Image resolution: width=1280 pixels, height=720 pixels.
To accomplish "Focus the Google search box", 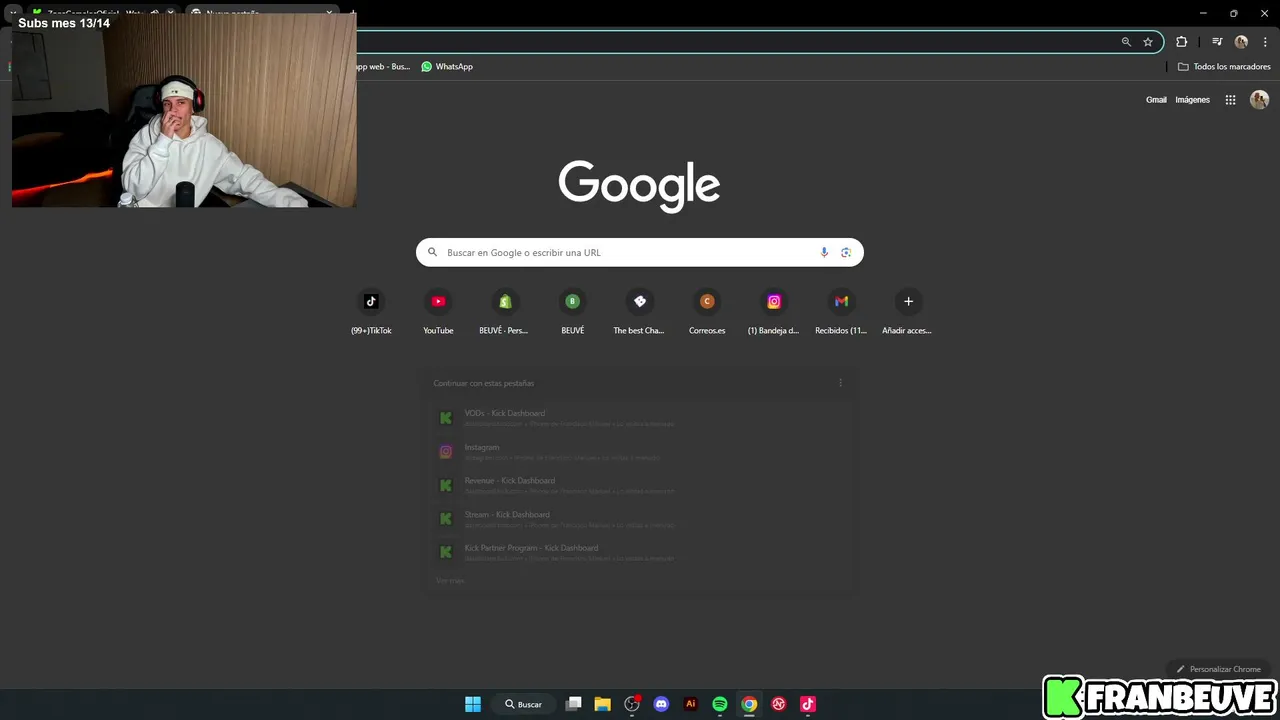I will click(x=640, y=252).
